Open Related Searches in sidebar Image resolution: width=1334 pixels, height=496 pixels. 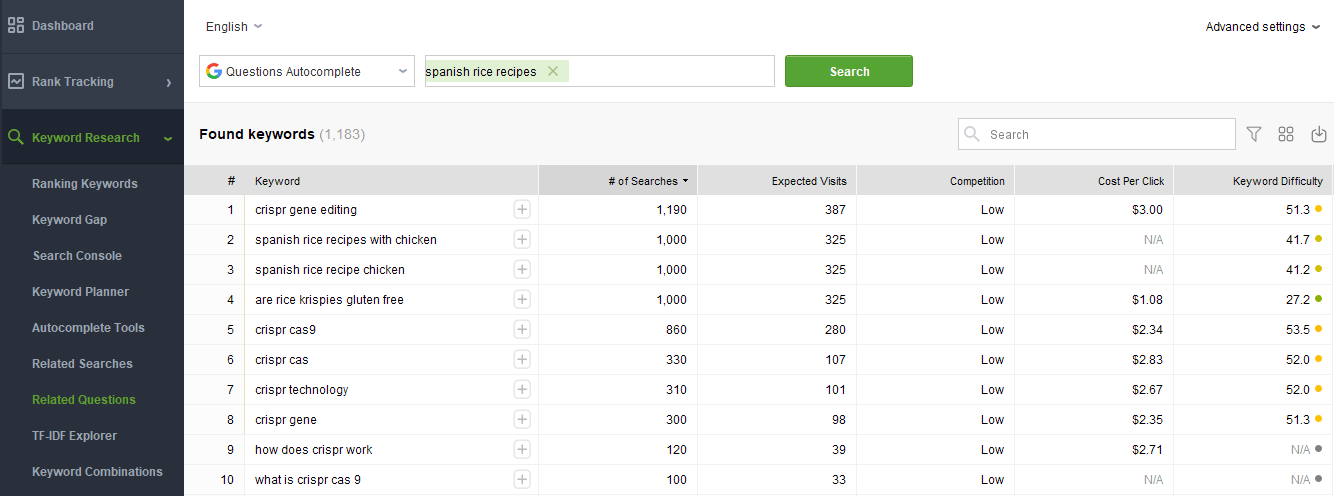click(x=82, y=364)
